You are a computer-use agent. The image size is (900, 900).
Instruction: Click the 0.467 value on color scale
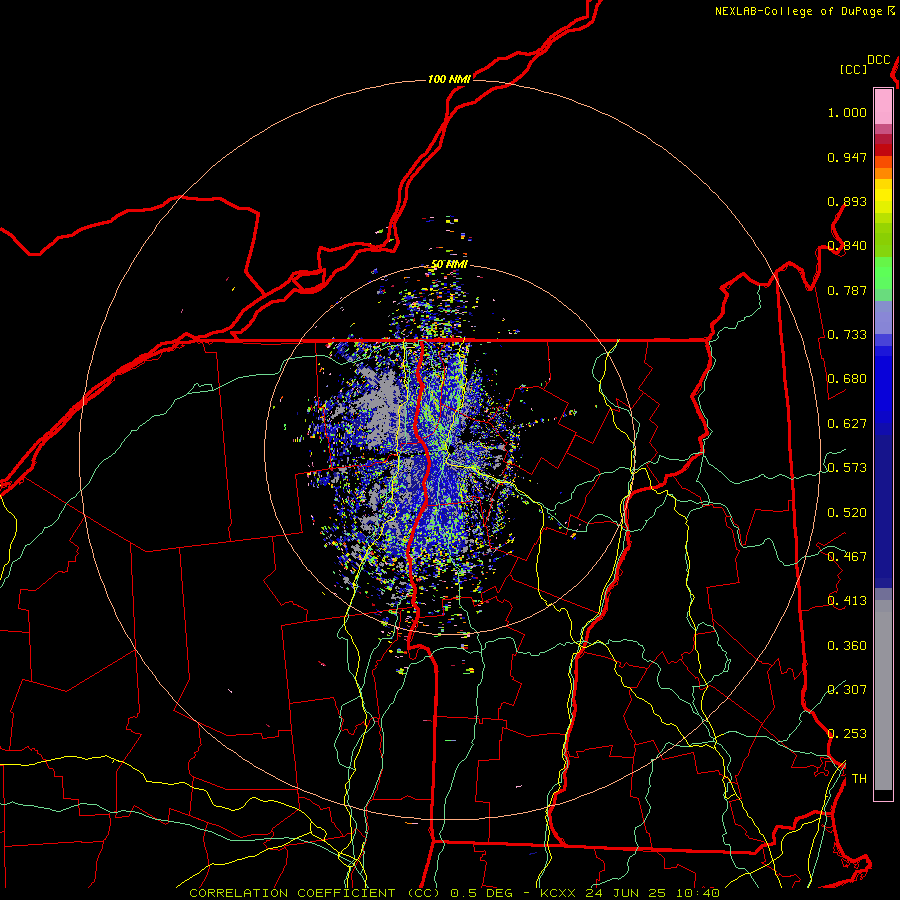(847, 557)
